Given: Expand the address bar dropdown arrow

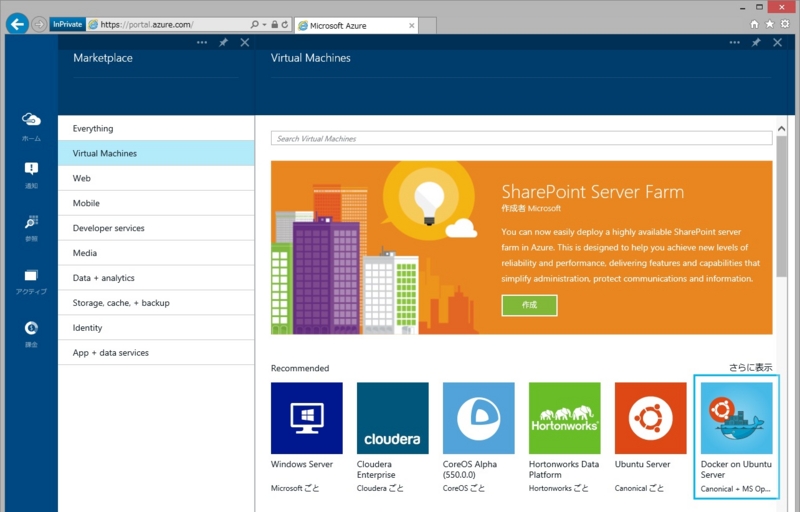Looking at the screenshot, I should pyautogui.click(x=264, y=24).
